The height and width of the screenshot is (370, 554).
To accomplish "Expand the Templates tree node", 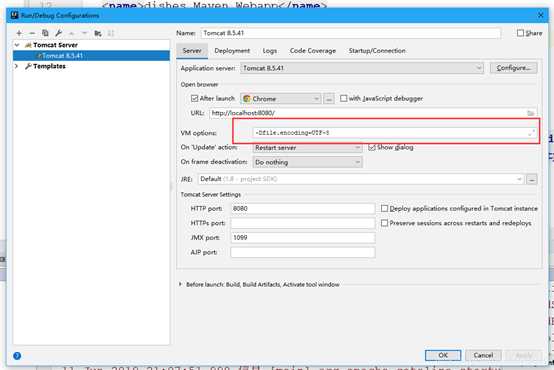I will point(16,66).
